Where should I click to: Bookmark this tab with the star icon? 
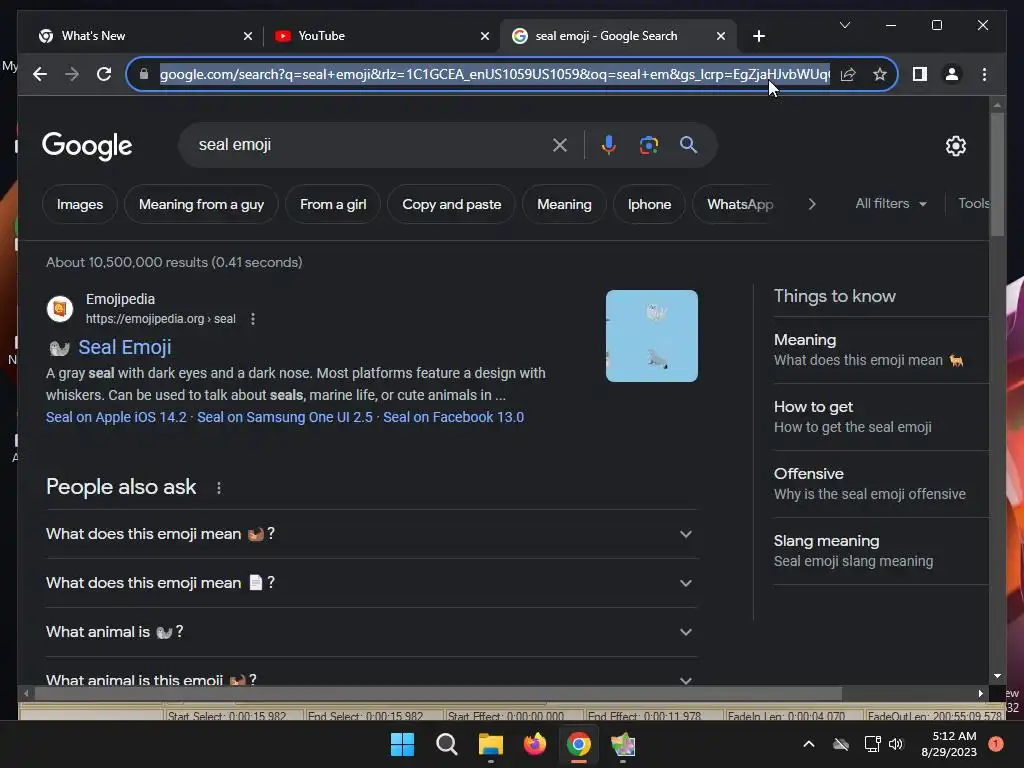pos(880,74)
